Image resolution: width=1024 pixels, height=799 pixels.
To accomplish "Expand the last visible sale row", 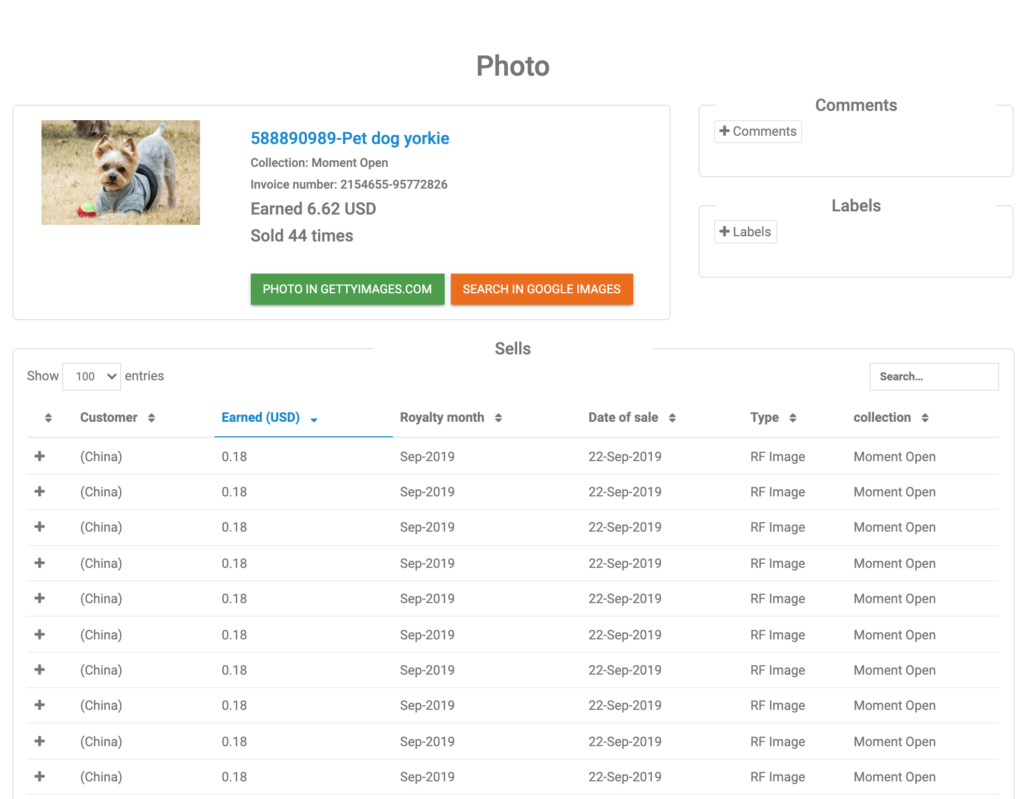I will (40, 777).
